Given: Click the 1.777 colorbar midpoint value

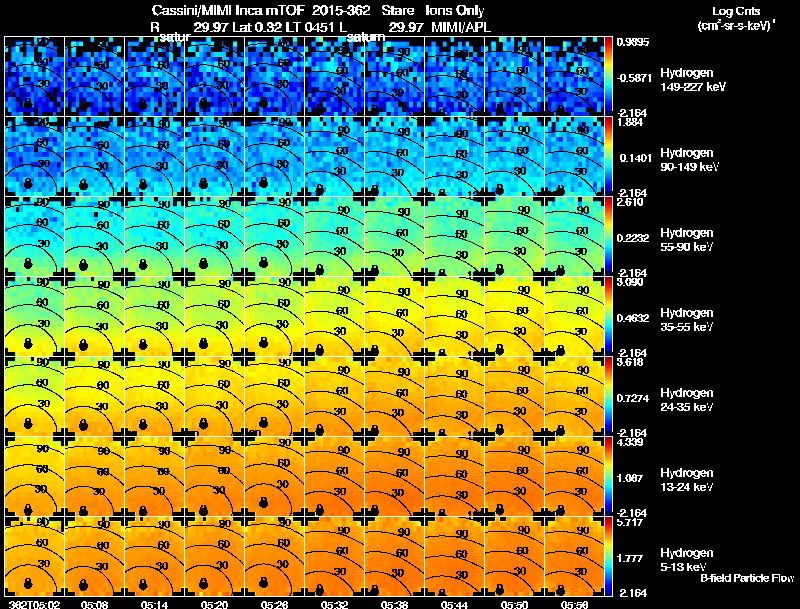Looking at the screenshot, I should click(x=630, y=559).
